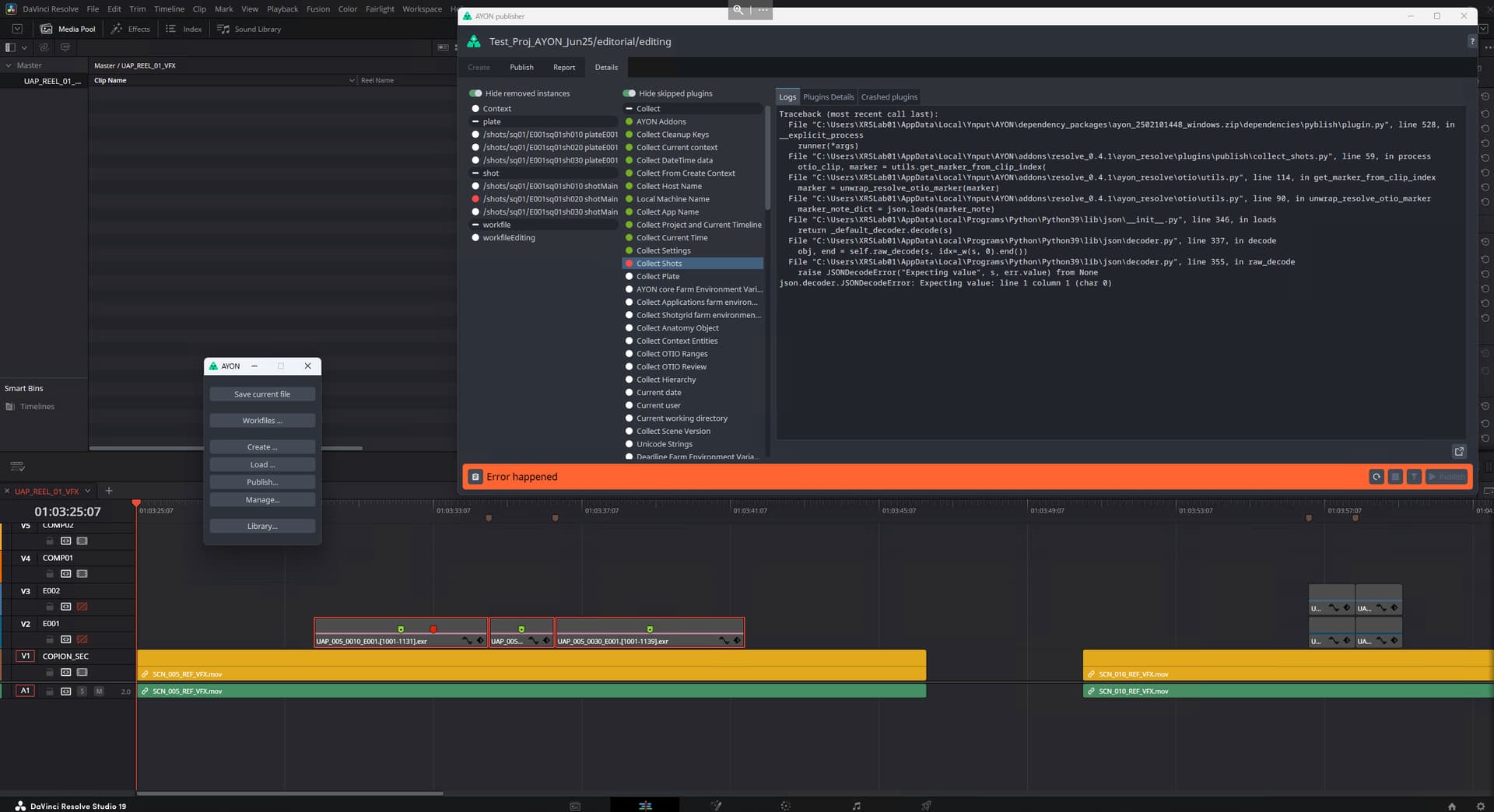Toggle the Effects panel
The height and width of the screenshot is (812, 1494).
click(130, 29)
